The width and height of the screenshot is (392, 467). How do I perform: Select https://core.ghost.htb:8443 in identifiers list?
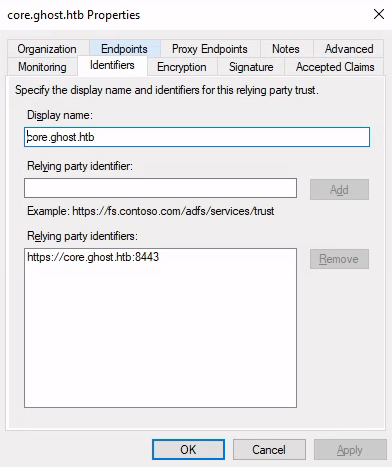point(93,257)
